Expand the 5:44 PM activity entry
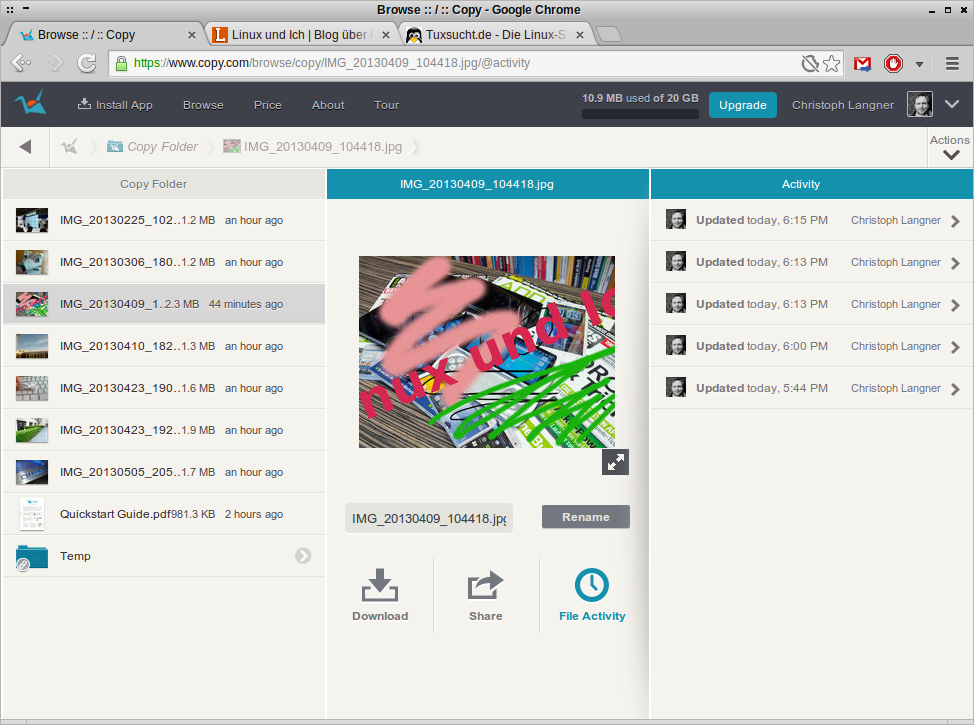 tap(955, 389)
